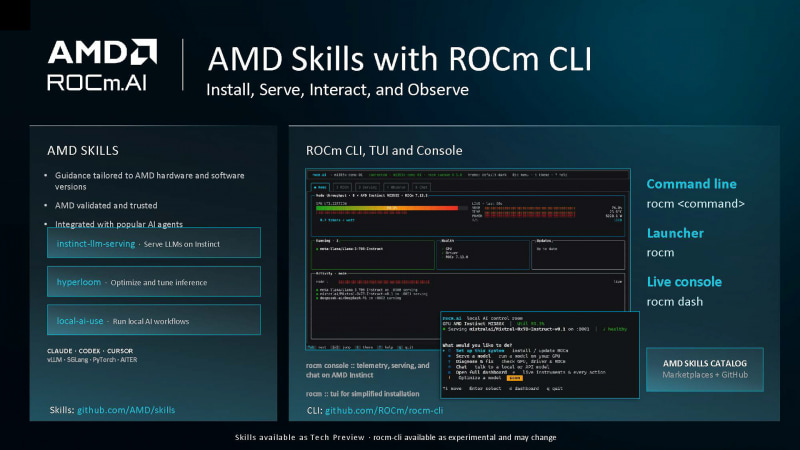Open the instinct-llm-serving skill card
This screenshot has height=450, width=800.
pyautogui.click(x=154, y=243)
